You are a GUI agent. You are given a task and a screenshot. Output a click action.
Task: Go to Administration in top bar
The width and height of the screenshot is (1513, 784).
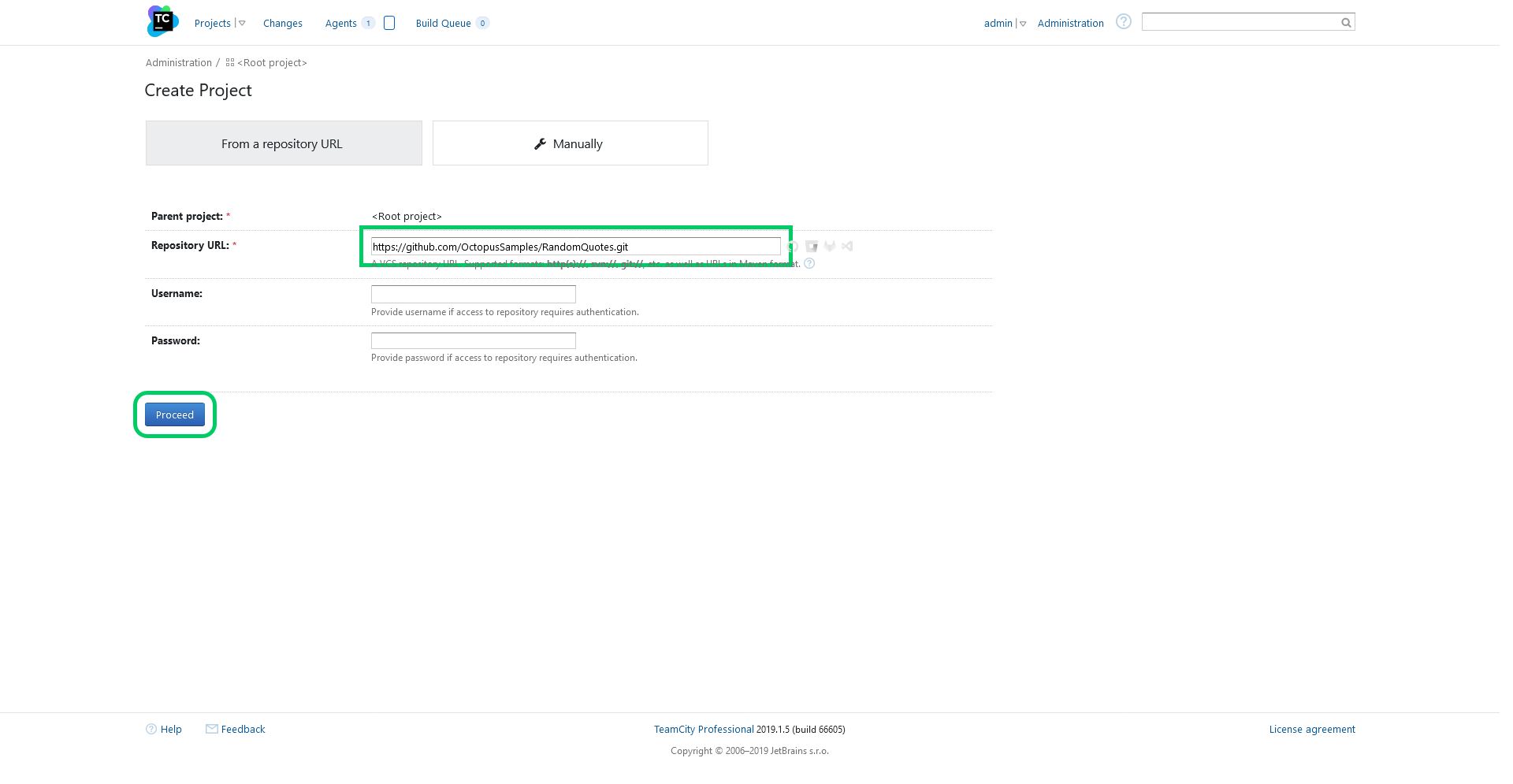[1070, 24]
